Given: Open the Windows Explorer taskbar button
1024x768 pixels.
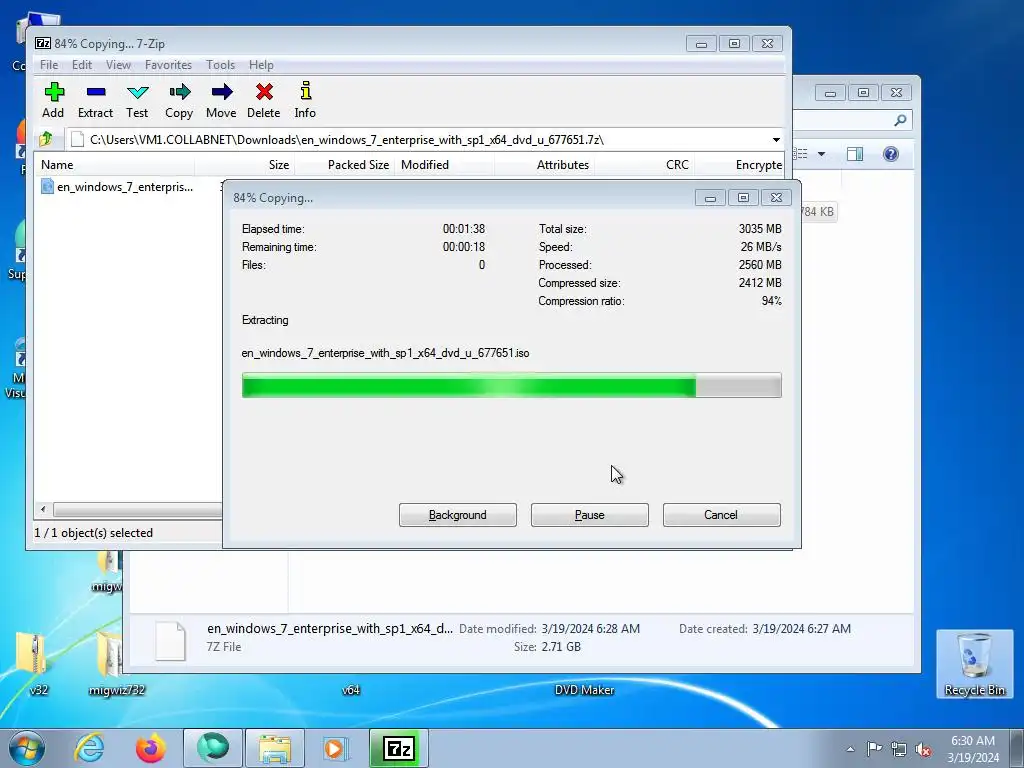Looking at the screenshot, I should point(275,748).
